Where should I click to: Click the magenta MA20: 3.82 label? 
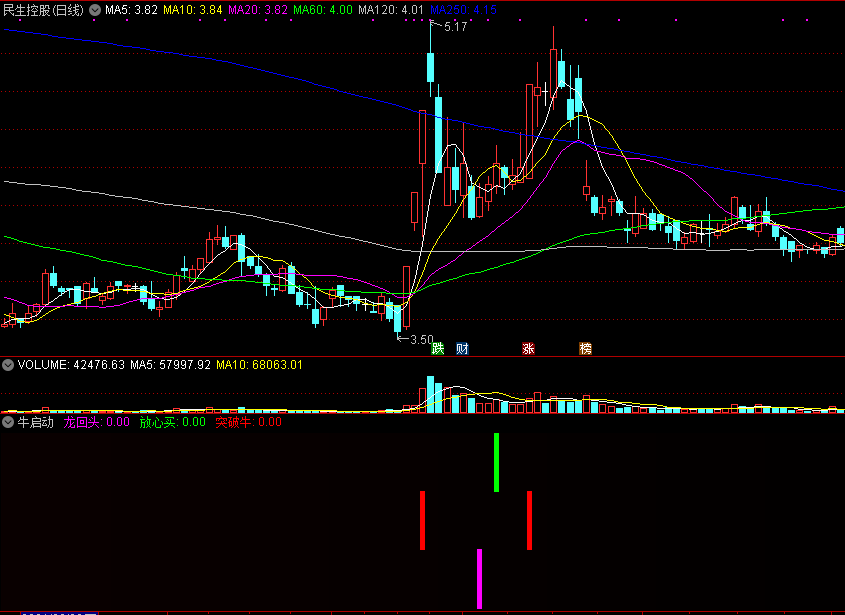[x=258, y=10]
